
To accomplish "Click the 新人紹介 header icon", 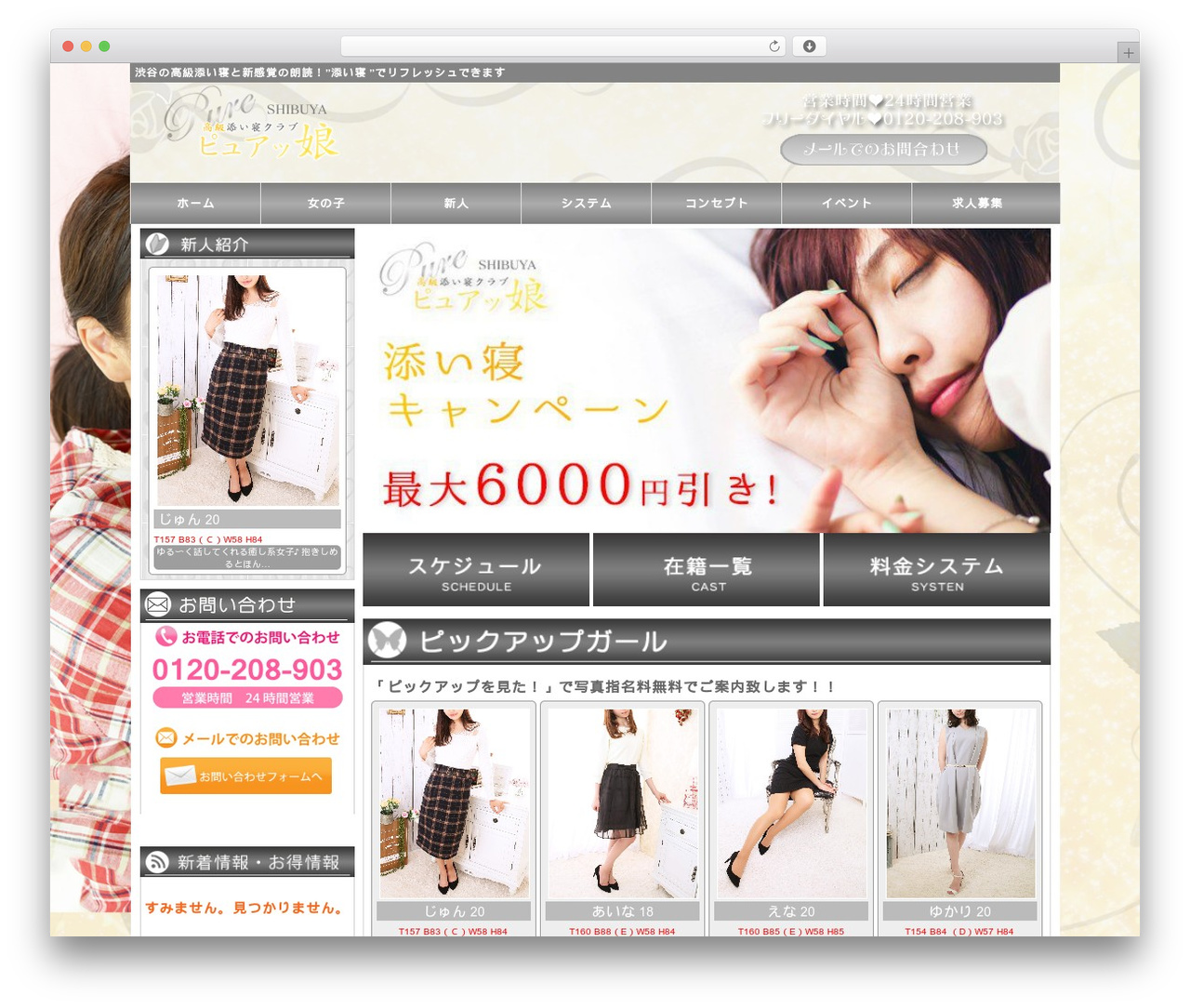I will pos(157,244).
